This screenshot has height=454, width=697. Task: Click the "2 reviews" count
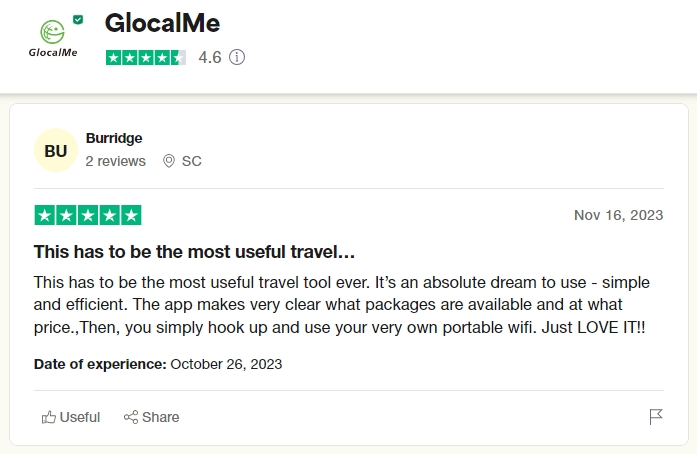115,161
